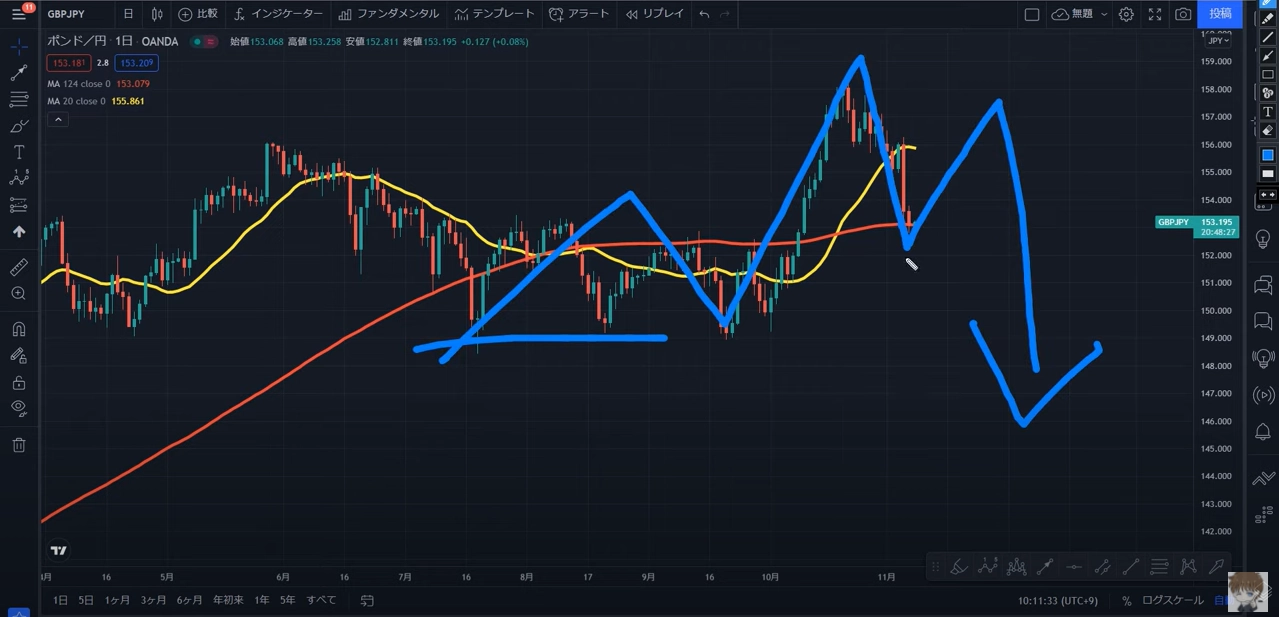Image resolution: width=1279 pixels, height=617 pixels.
Task: Toggle lock all drawings
Action: pyautogui.click(x=18, y=382)
